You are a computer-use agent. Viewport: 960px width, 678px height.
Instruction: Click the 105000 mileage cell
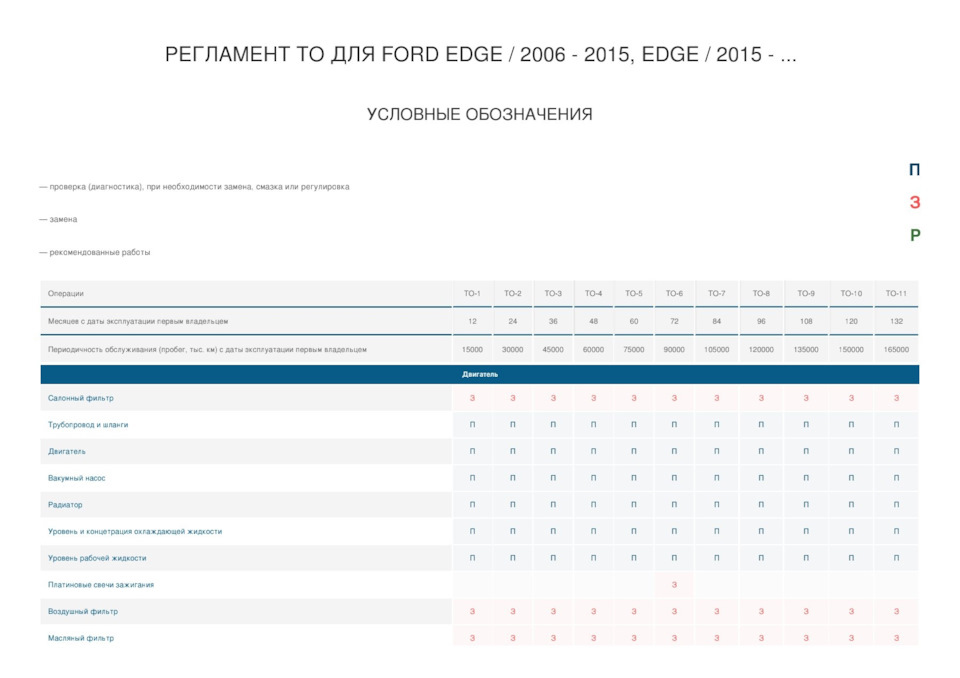tap(716, 350)
